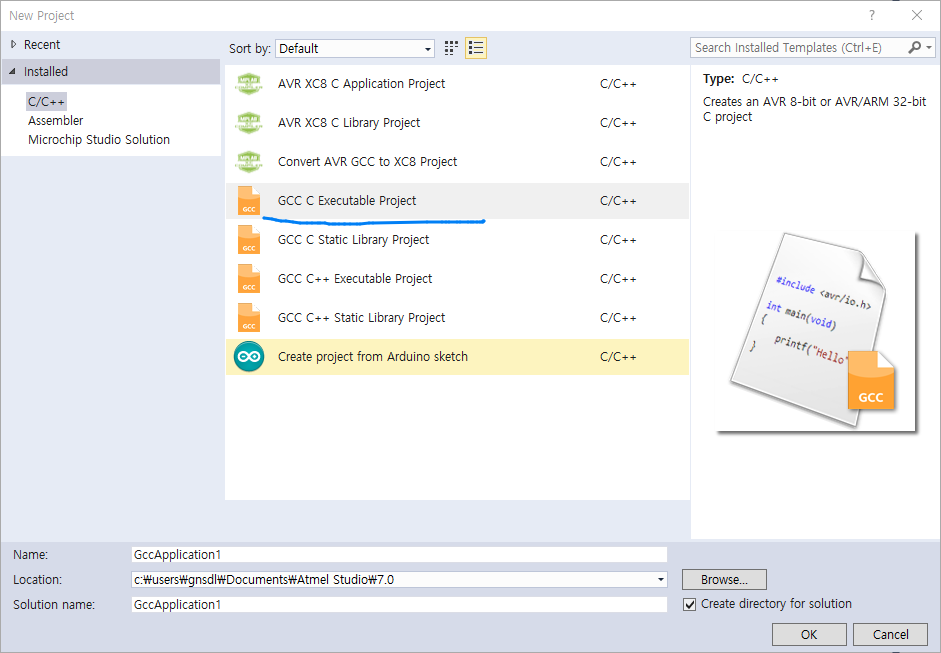Select GCC C++ Executable Project template
941x653 pixels.
point(457,279)
